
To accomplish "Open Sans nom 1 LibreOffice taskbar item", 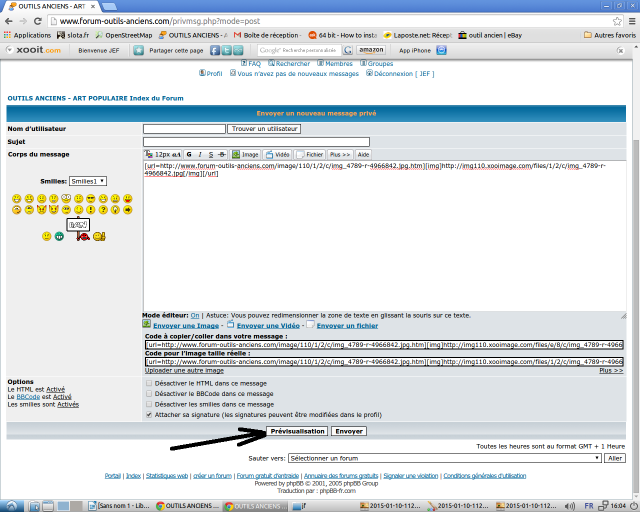I will (x=119, y=506).
